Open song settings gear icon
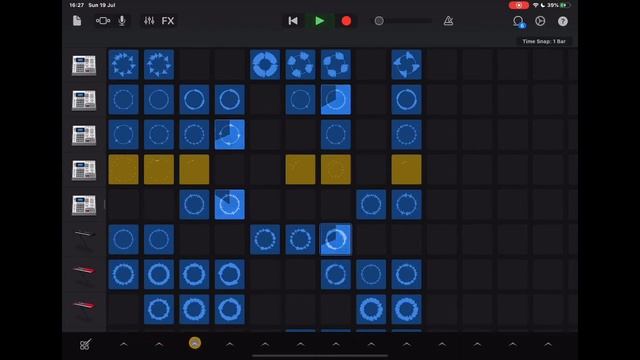This screenshot has width=640, height=360. pyautogui.click(x=540, y=21)
